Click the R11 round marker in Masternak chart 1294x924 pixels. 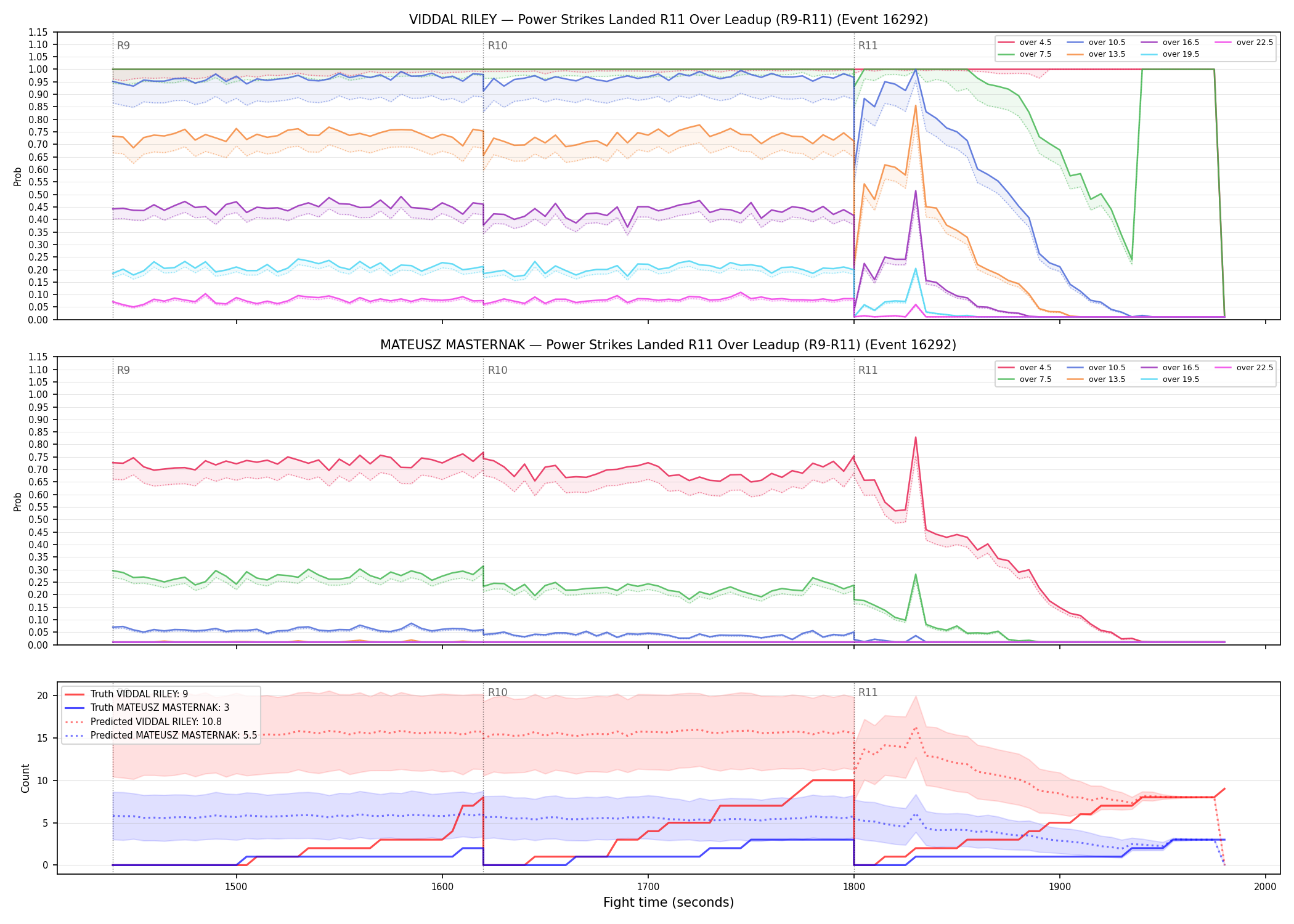868,370
